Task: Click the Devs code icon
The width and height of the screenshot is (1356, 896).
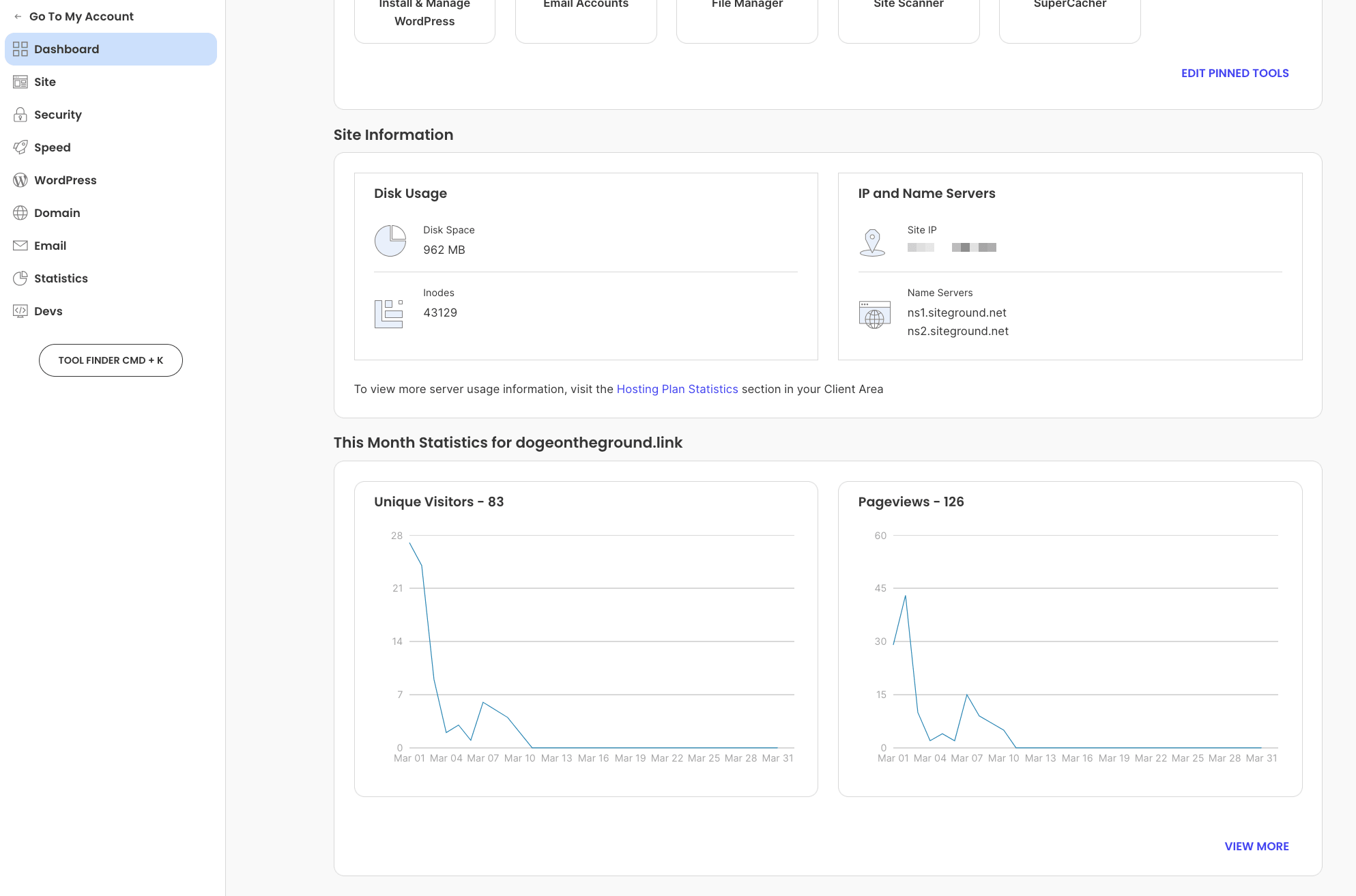Action: click(x=20, y=311)
